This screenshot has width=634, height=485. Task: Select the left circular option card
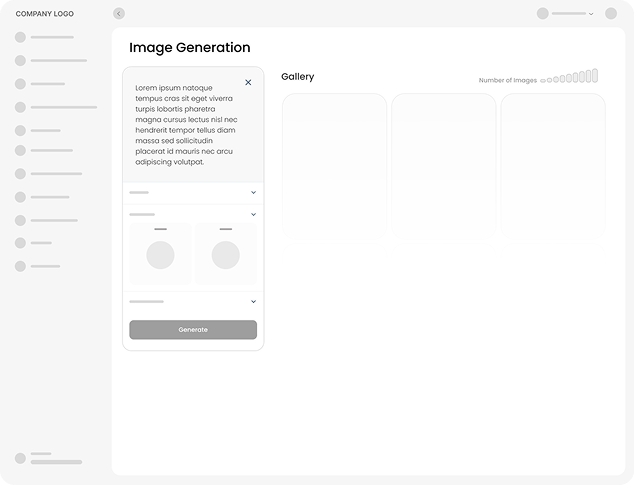click(x=161, y=252)
